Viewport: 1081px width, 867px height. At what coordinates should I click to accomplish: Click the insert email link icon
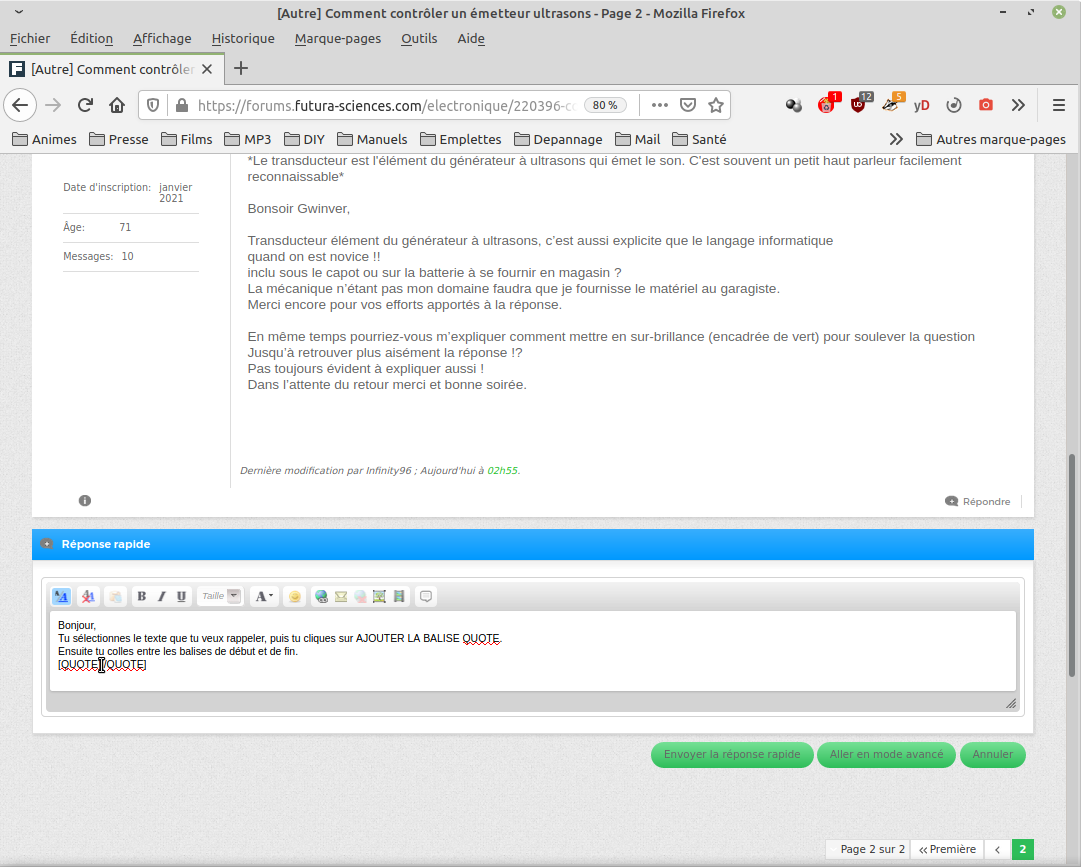click(341, 596)
